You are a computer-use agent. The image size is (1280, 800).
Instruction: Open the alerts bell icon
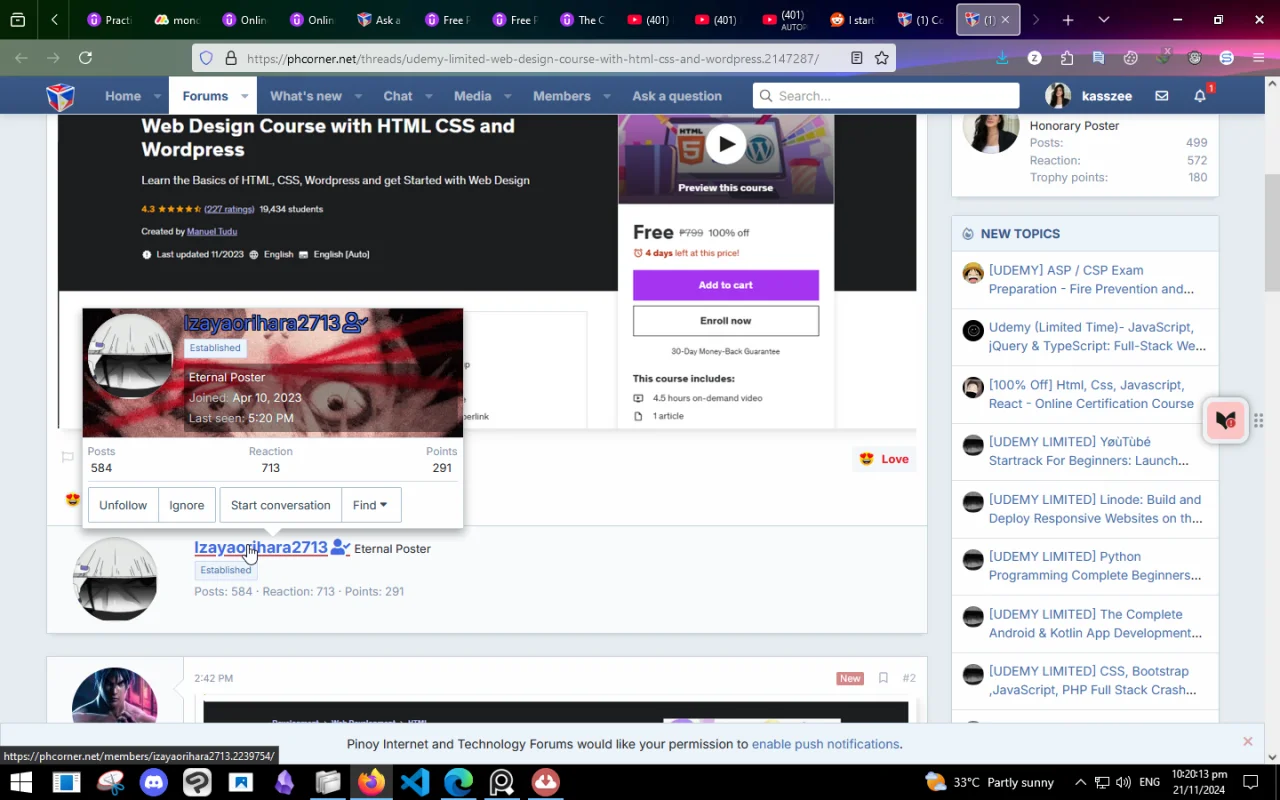click(1200, 96)
